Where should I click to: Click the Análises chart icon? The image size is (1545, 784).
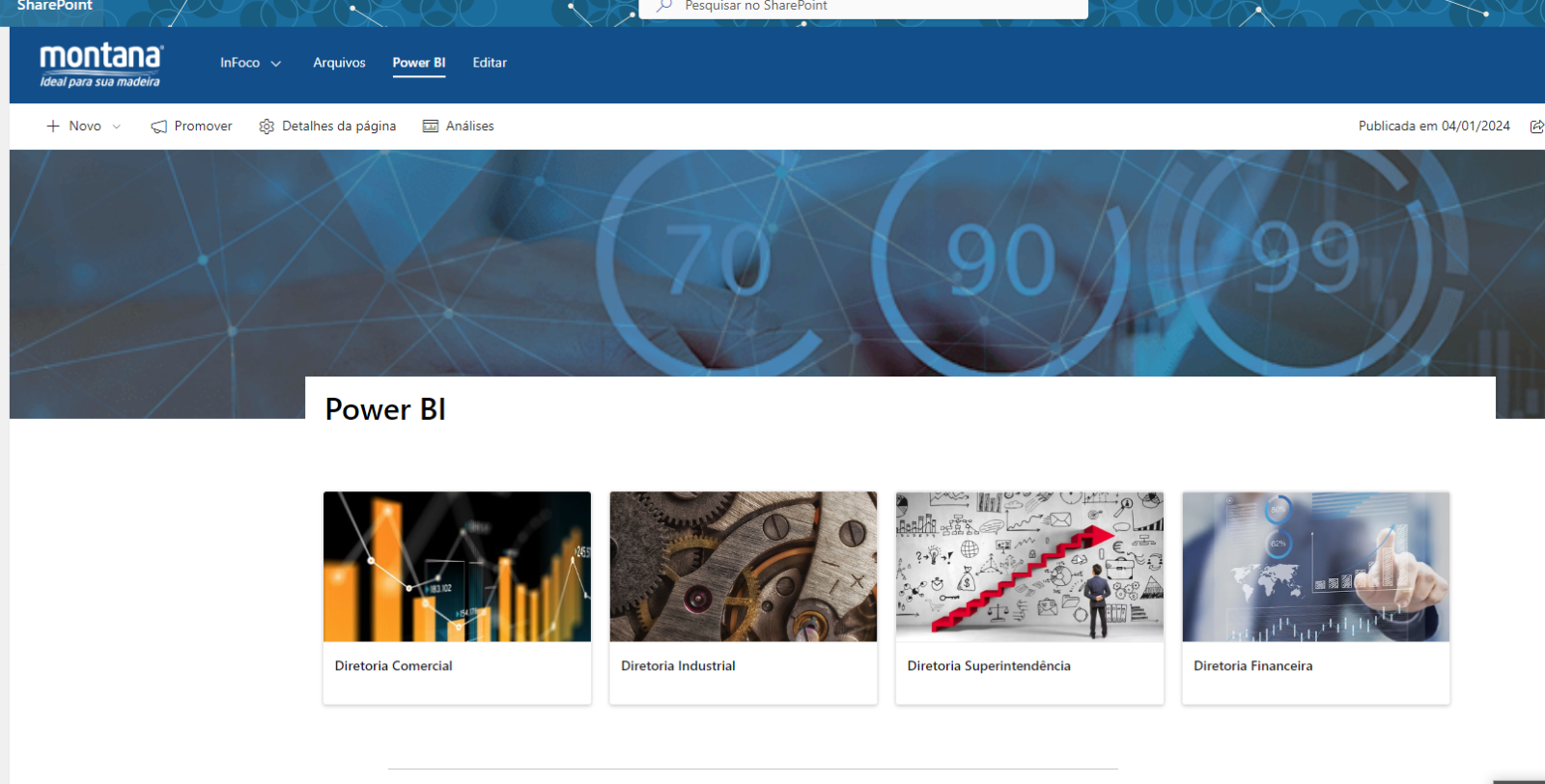click(x=431, y=126)
